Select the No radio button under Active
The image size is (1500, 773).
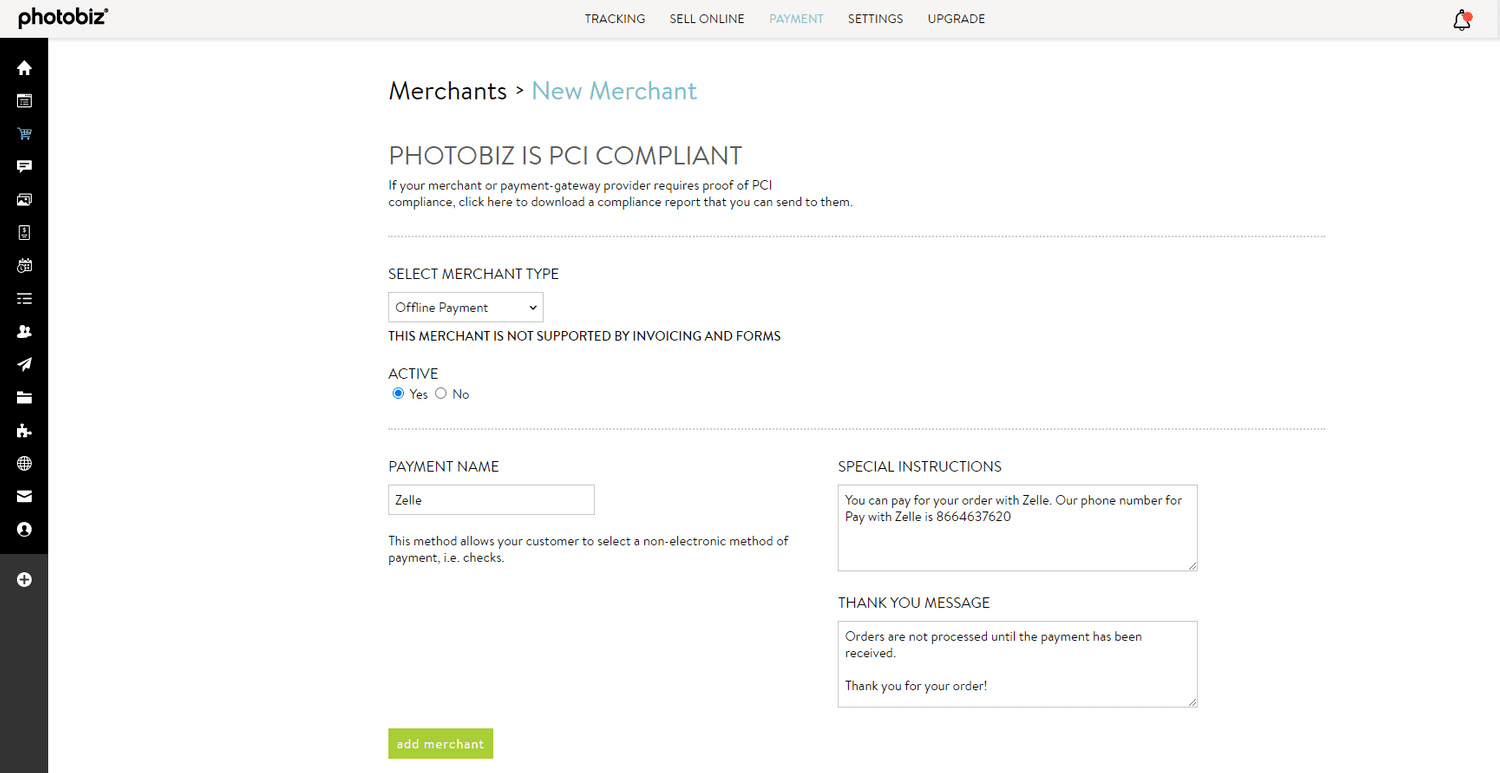[441, 393]
